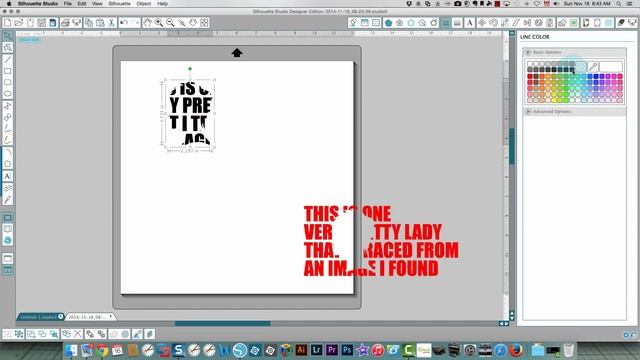The image size is (640, 360).
Task: Click the horizontal scrollbar thumb below canvas
Action: click(x=222, y=324)
